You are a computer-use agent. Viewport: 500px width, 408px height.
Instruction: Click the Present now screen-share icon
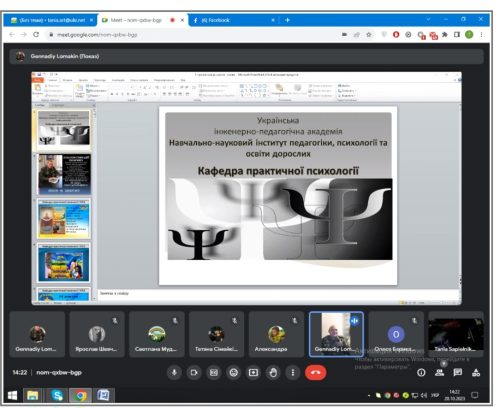click(253, 372)
